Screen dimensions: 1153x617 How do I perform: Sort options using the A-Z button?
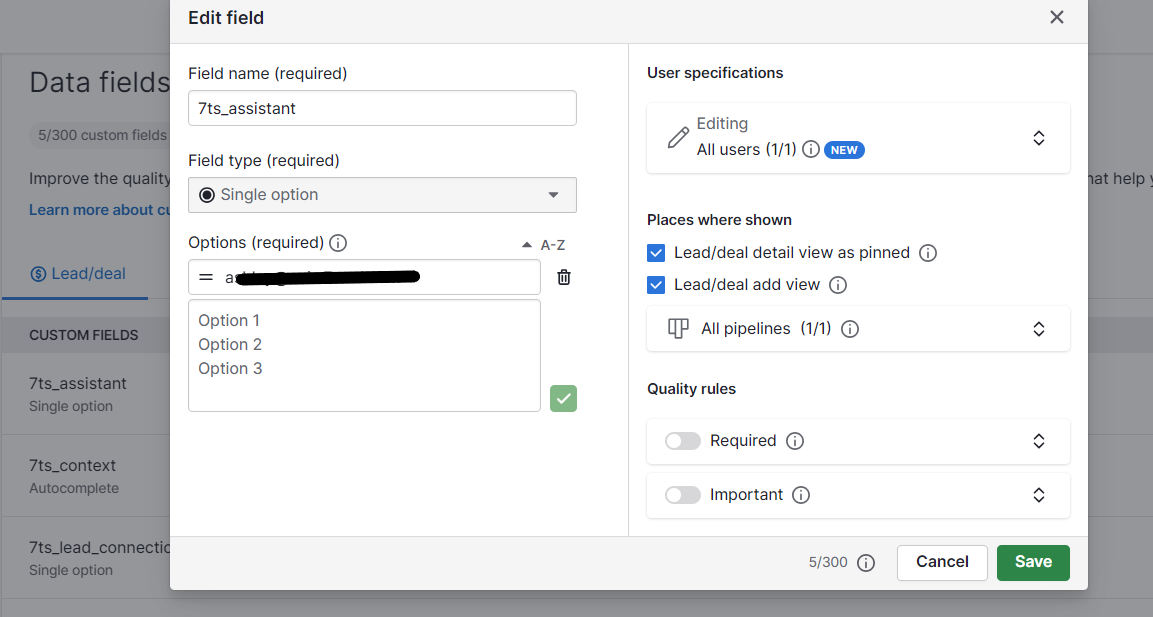coord(545,245)
